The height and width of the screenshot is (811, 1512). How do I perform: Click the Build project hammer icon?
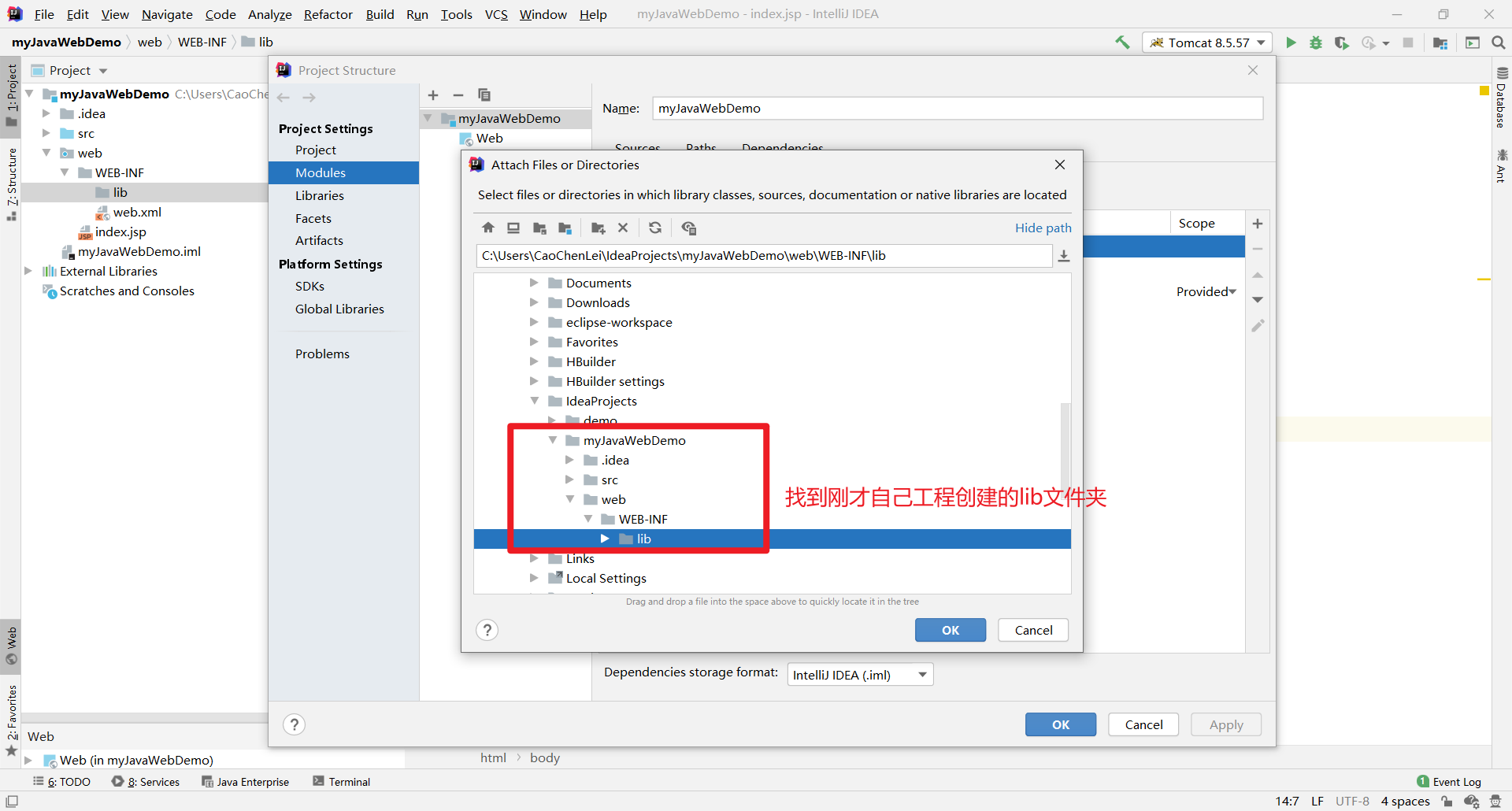[x=1122, y=43]
